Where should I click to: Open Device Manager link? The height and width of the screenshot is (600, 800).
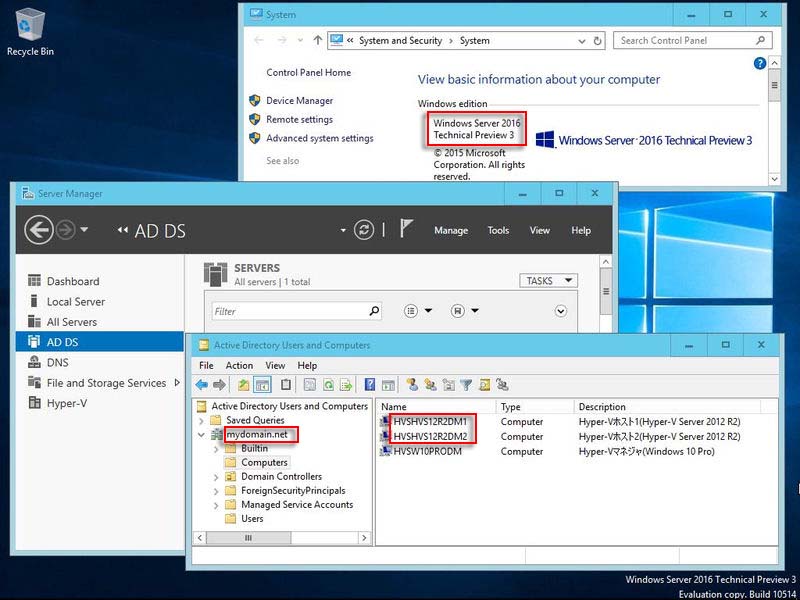299,101
